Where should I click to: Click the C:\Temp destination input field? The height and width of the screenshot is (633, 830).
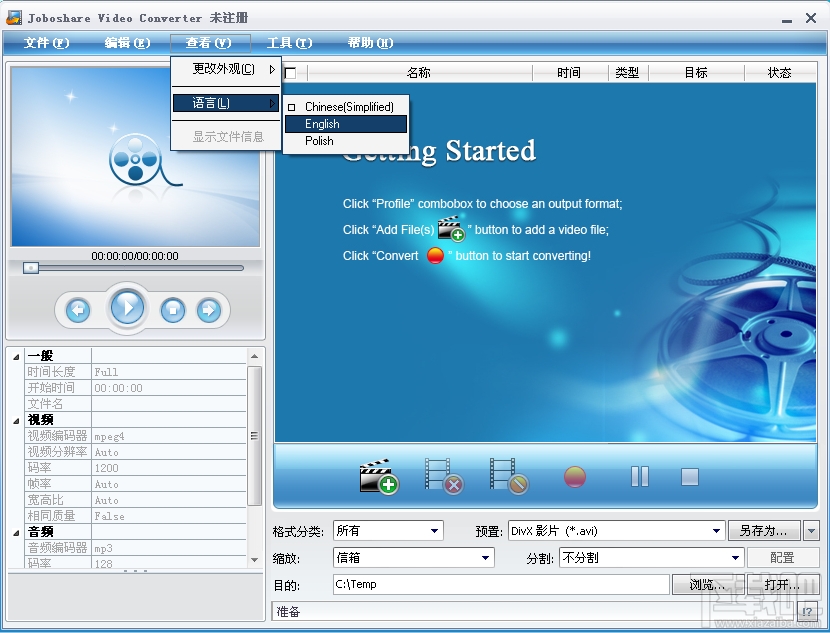pyautogui.click(x=500, y=584)
